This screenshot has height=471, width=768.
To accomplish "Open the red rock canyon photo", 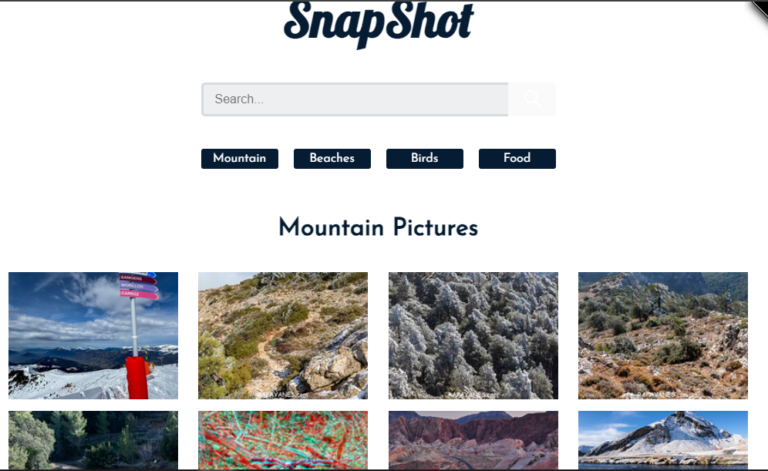I will point(473,440).
